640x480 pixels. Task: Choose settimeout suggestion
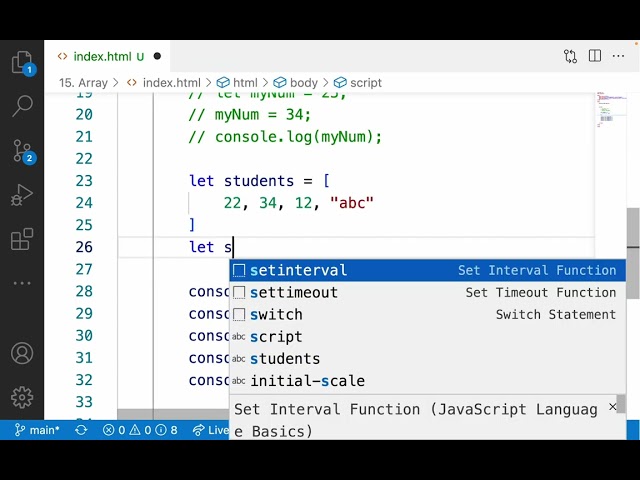coord(427,292)
